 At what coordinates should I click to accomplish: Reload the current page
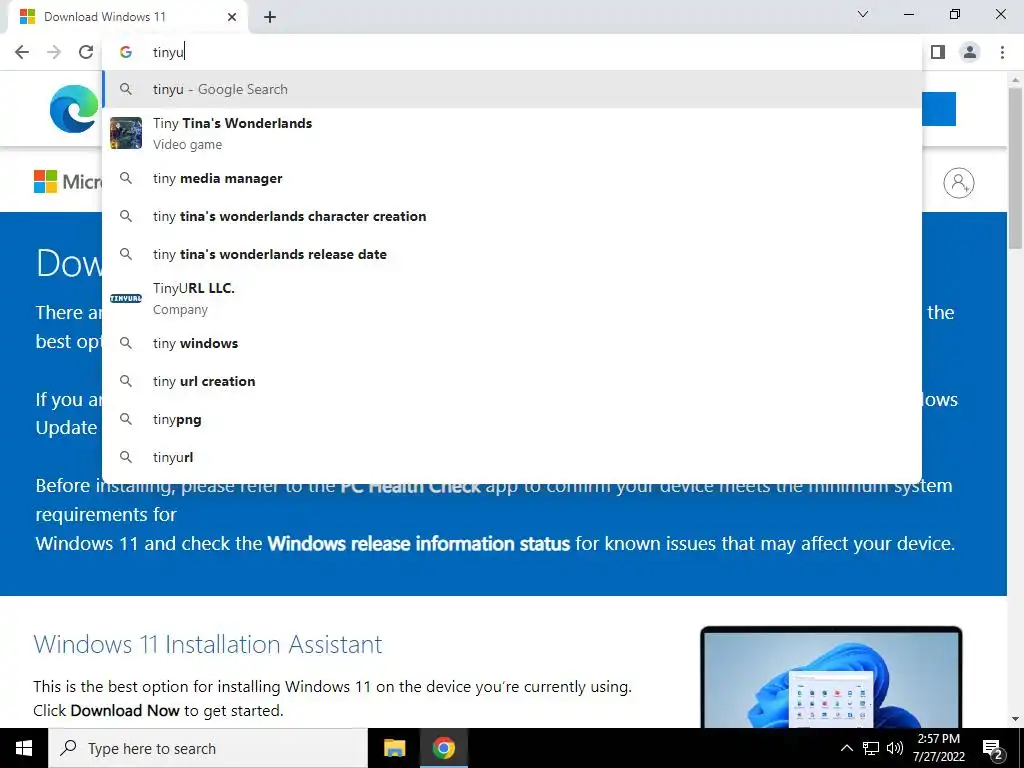click(x=86, y=52)
